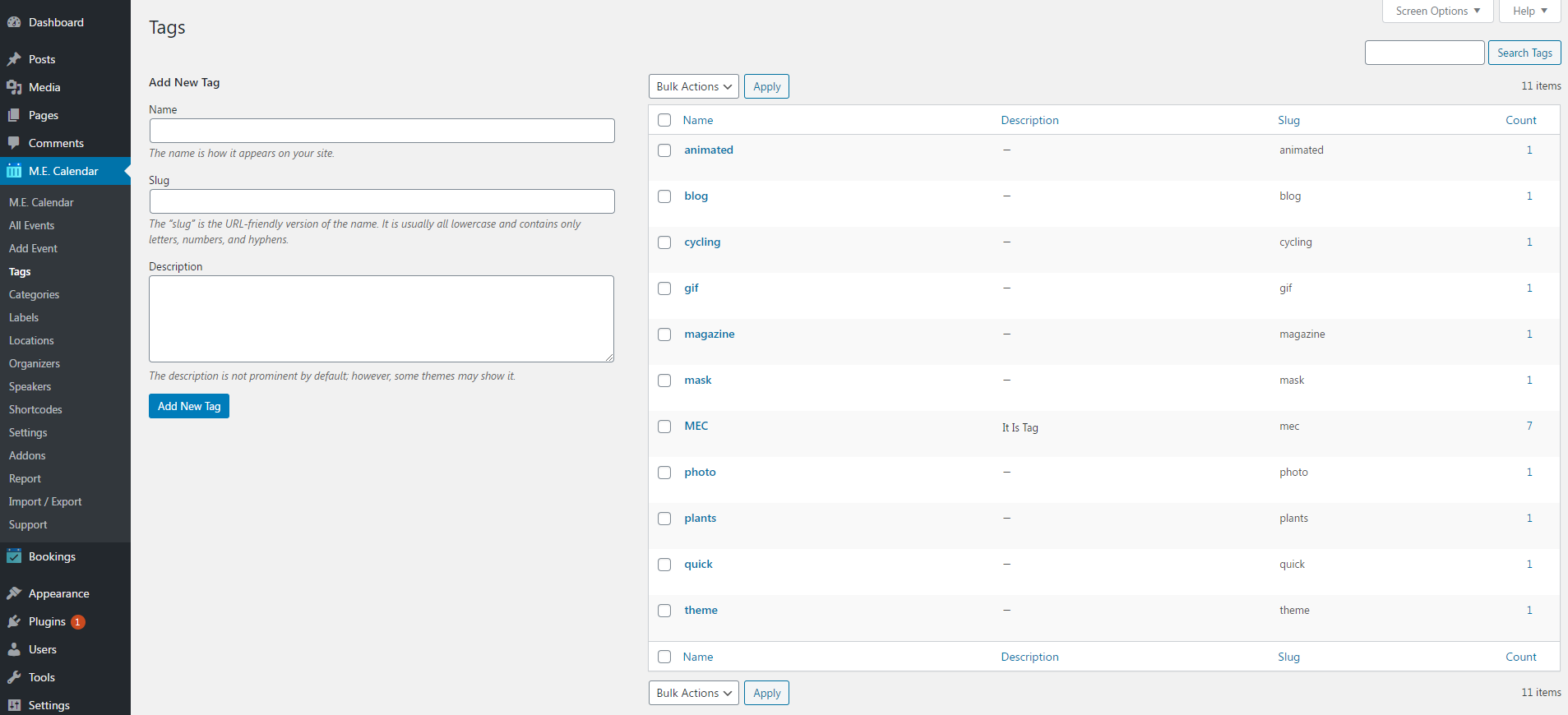Click the Search Tags button
This screenshot has height=715, width=1568.
coord(1524,53)
